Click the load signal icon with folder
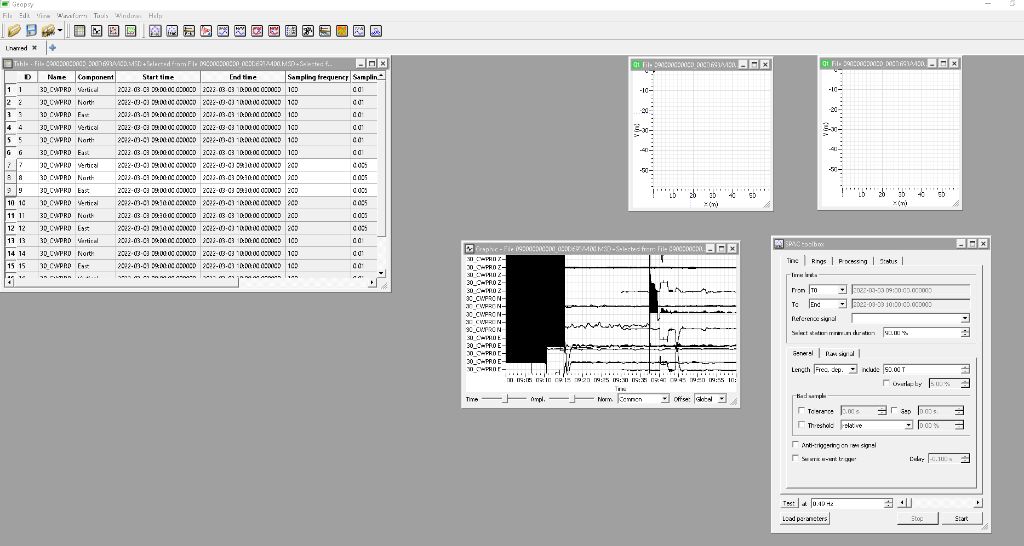 (x=48, y=31)
